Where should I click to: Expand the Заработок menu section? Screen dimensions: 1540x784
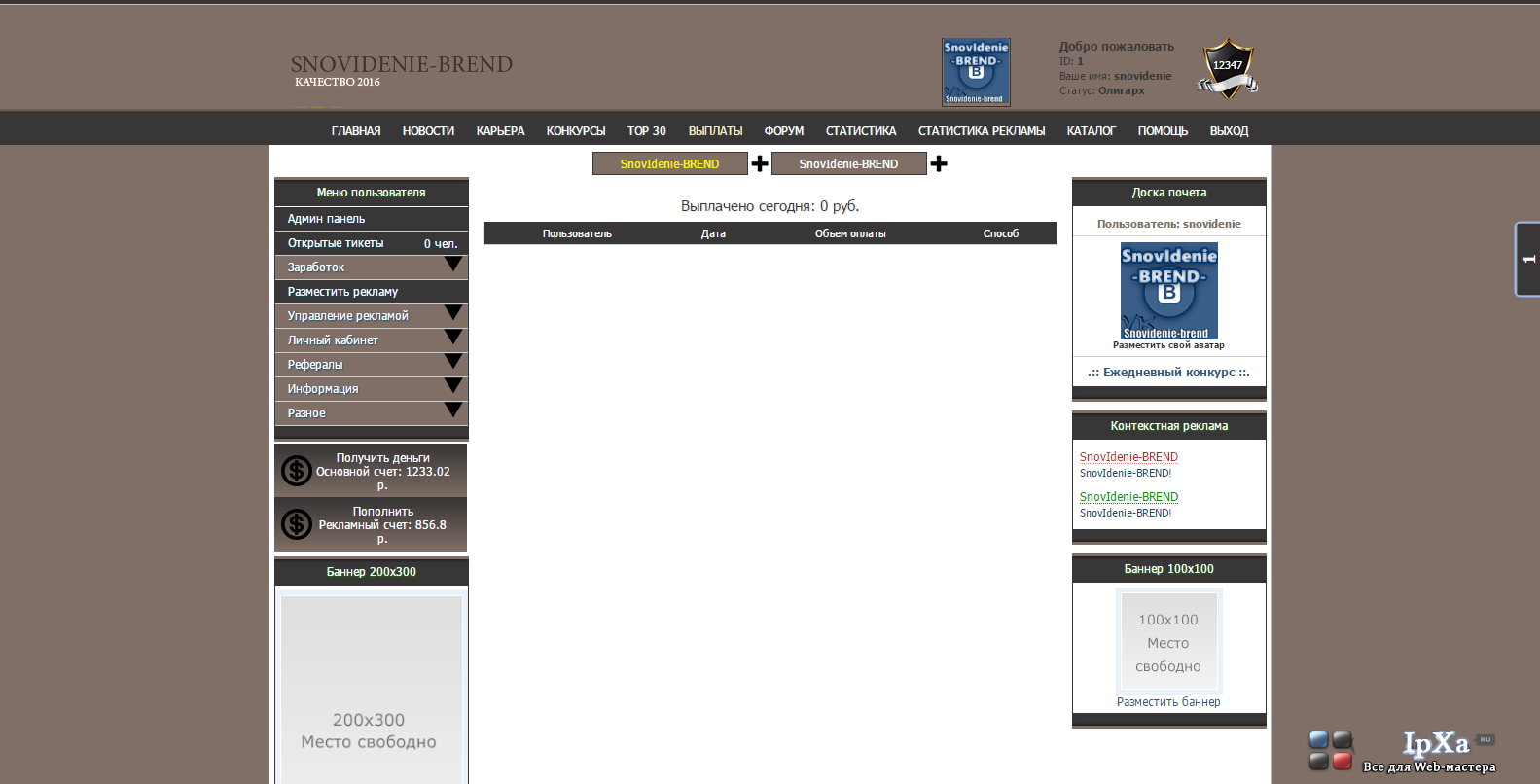pyautogui.click(x=371, y=267)
